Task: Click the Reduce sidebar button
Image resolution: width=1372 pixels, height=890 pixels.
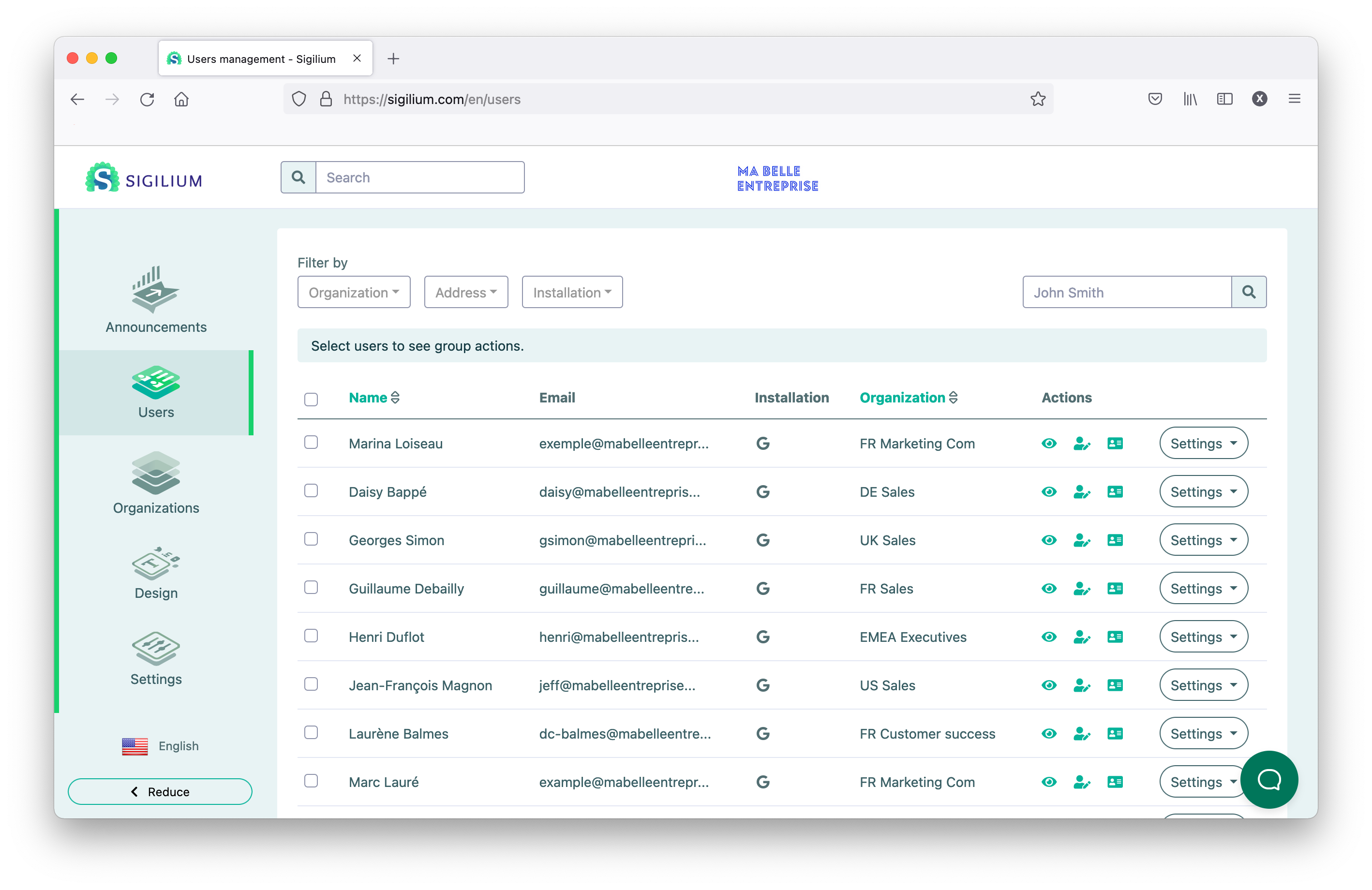Action: coord(160,791)
